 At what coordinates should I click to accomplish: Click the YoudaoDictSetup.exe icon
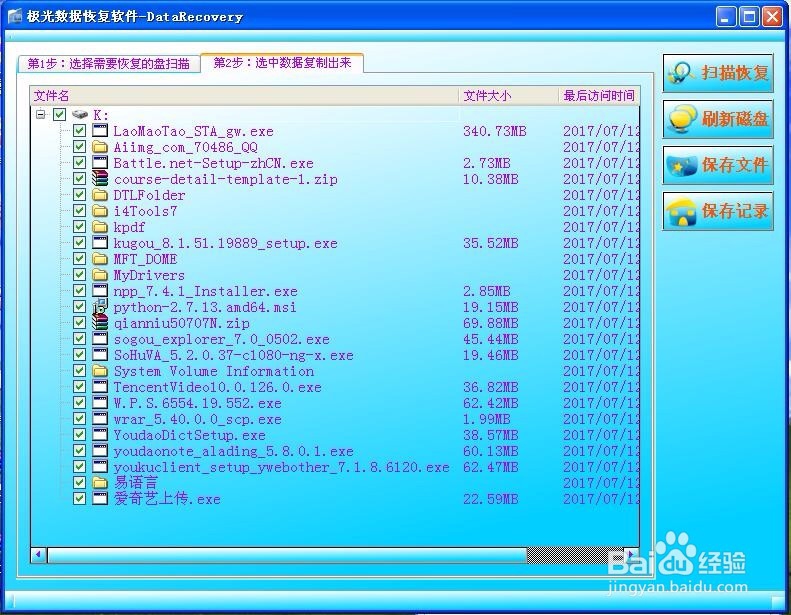[100, 434]
